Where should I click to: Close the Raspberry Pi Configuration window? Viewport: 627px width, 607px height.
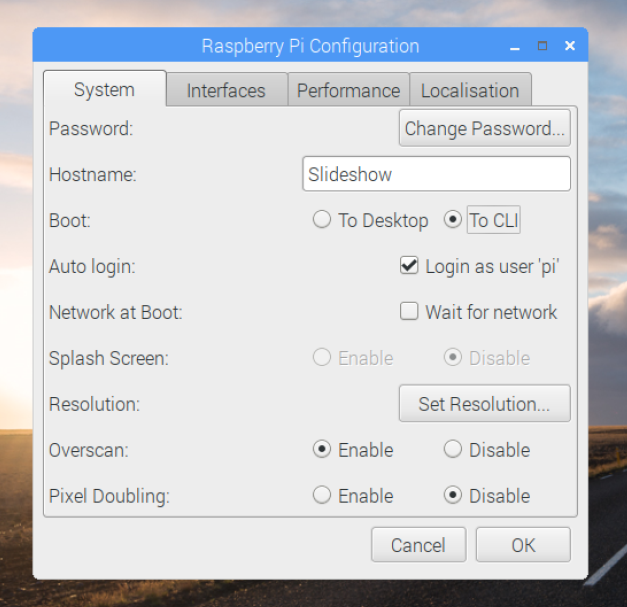(x=570, y=46)
